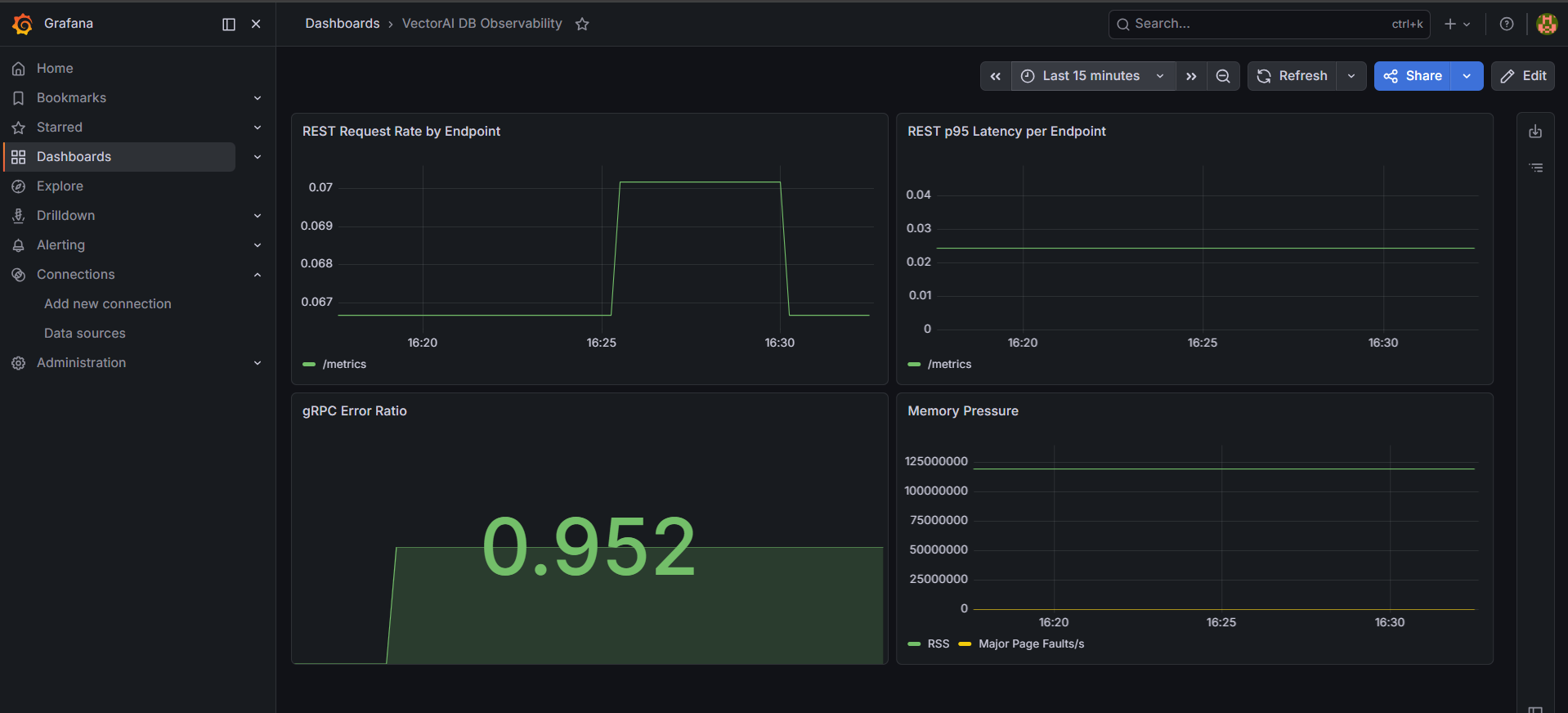Expand the Drilldown section chevron
This screenshot has height=713, width=1568.
coord(258,216)
